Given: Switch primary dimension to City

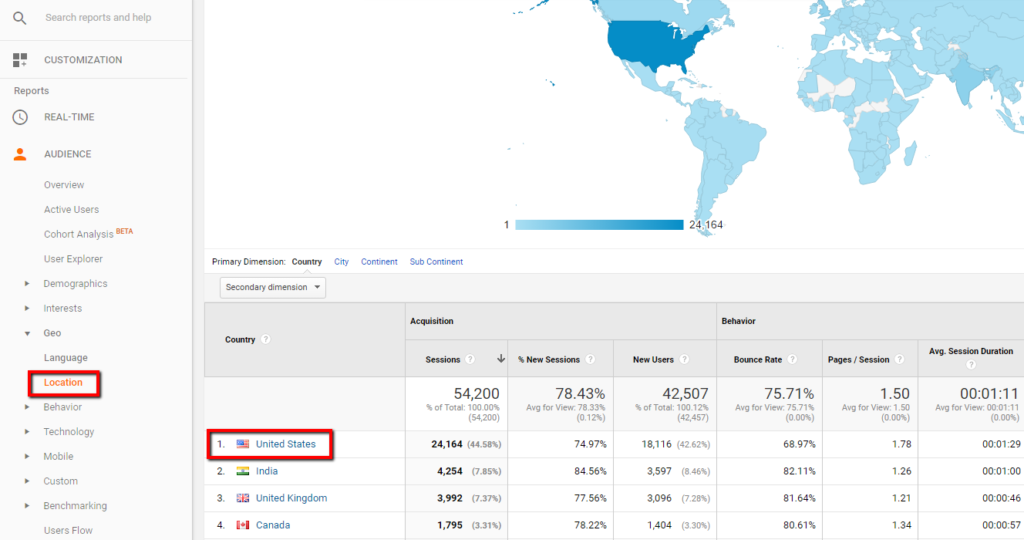Looking at the screenshot, I should click(341, 262).
